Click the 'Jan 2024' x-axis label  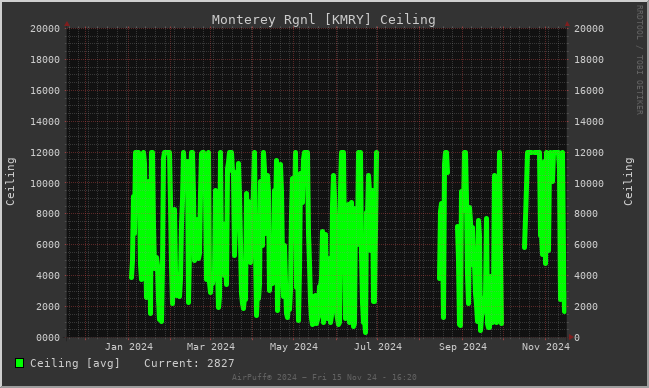coord(129,347)
